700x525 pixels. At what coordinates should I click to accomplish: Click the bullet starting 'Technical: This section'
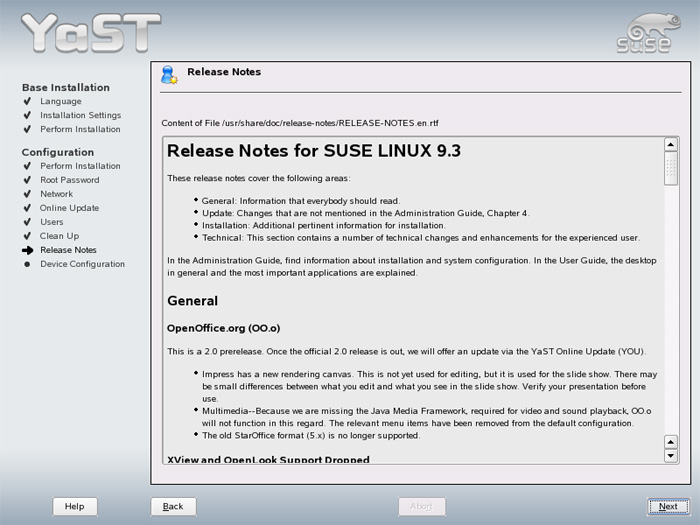click(x=421, y=238)
